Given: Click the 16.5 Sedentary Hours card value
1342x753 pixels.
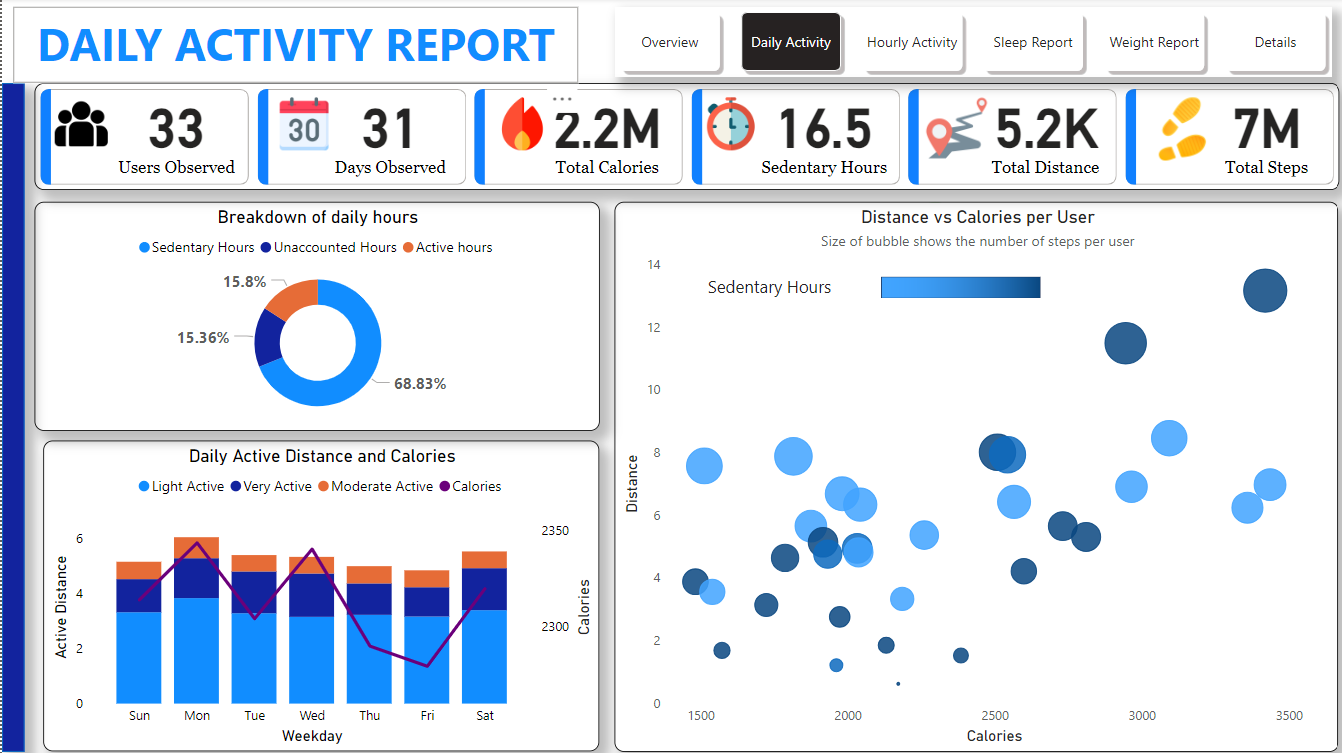Looking at the screenshot, I should click(x=824, y=129).
